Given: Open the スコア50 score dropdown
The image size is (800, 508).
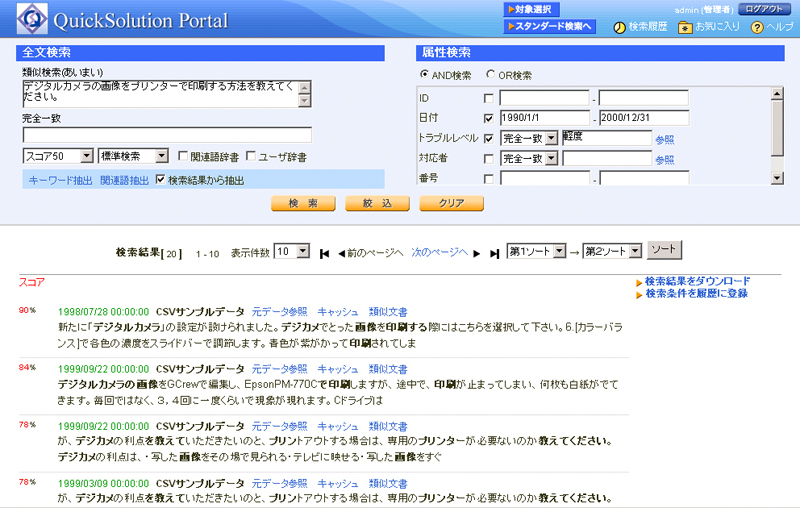Looking at the screenshot, I should (x=58, y=156).
